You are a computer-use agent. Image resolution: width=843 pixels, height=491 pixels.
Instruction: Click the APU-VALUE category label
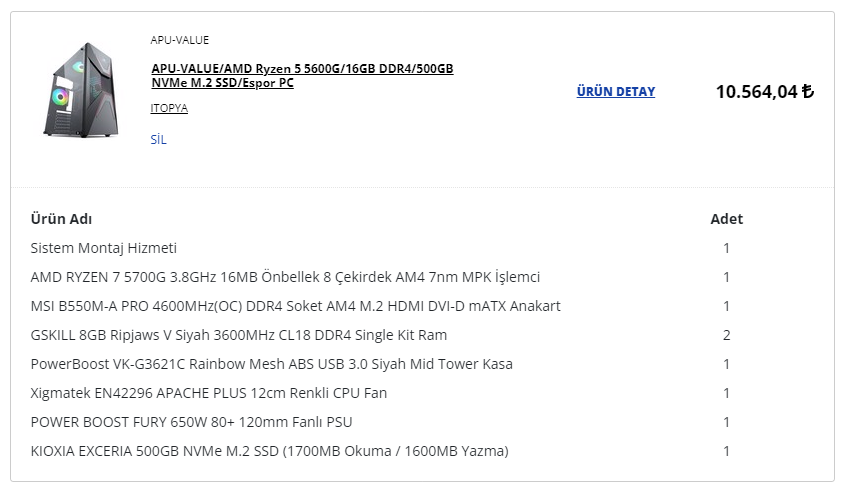[179, 40]
